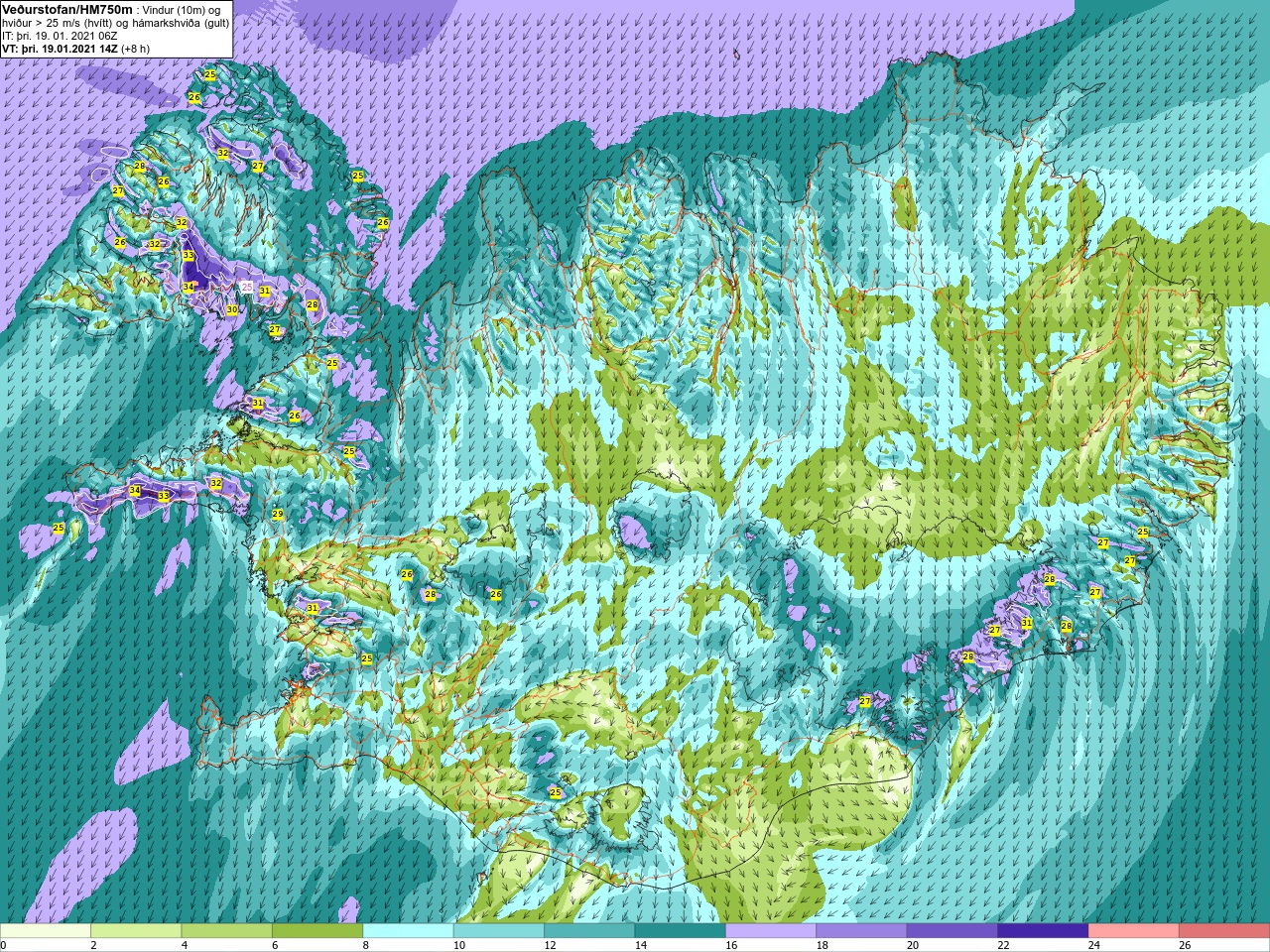Click the yellow gust label reading 29
The height and width of the screenshot is (952, 1270).
point(278,514)
